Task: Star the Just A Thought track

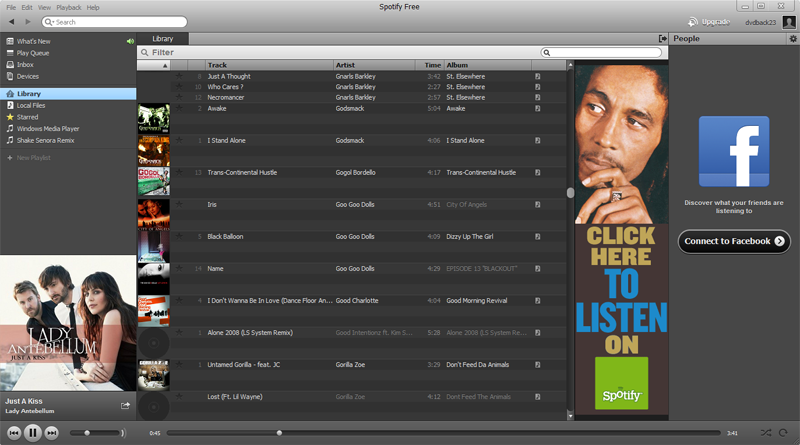Action: [179, 77]
